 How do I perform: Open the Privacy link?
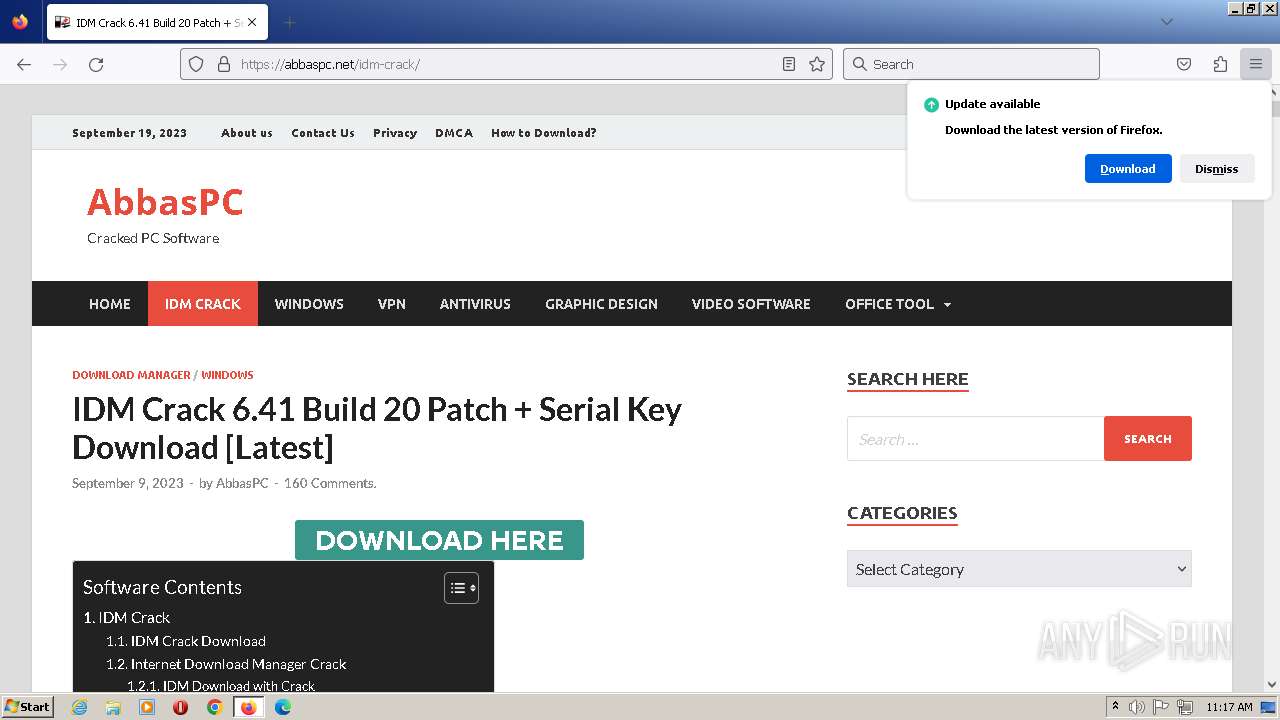[x=395, y=133]
